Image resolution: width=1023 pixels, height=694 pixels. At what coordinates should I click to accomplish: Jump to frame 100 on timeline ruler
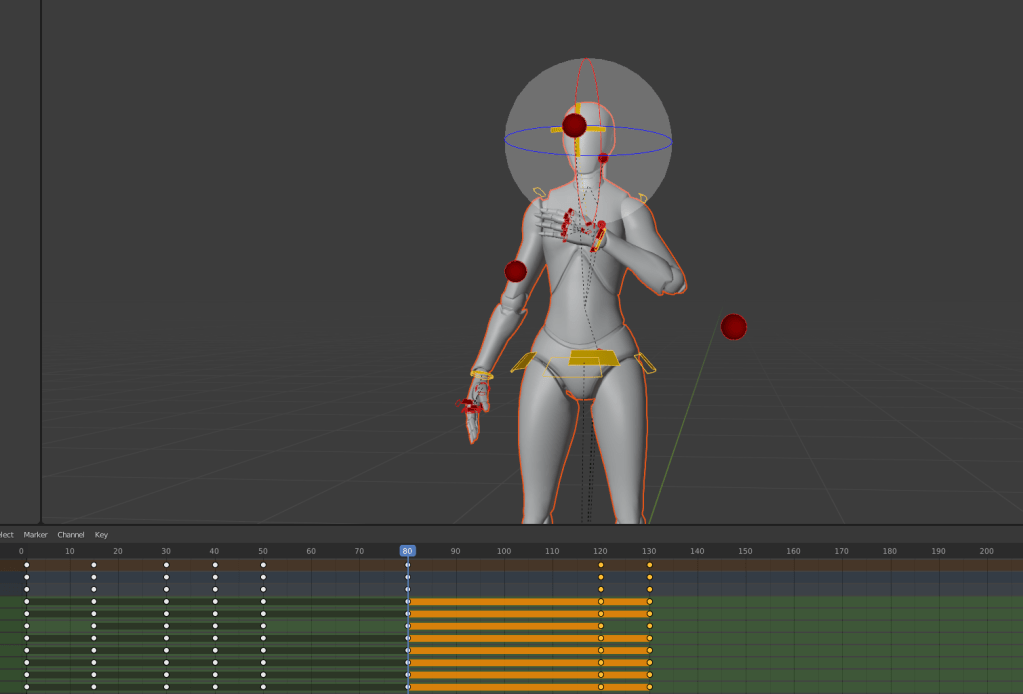tap(504, 551)
